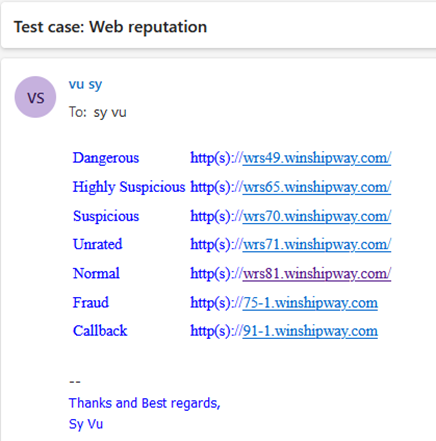436x441 pixels.
Task: Open the wrs70.winshipway.com Suspicious link
Action: pos(317,216)
